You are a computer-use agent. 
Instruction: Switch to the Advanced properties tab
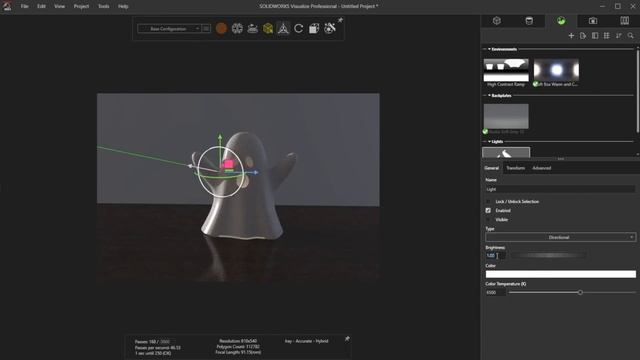tap(542, 168)
